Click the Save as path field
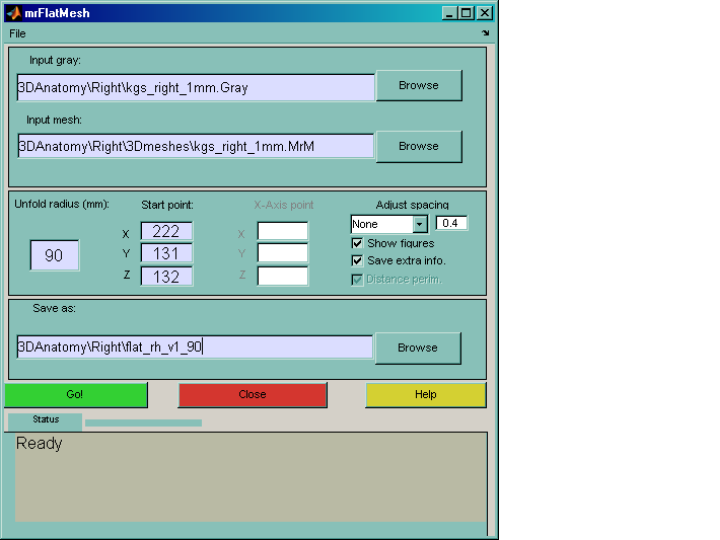Image resolution: width=720 pixels, height=540 pixels. [x=195, y=348]
